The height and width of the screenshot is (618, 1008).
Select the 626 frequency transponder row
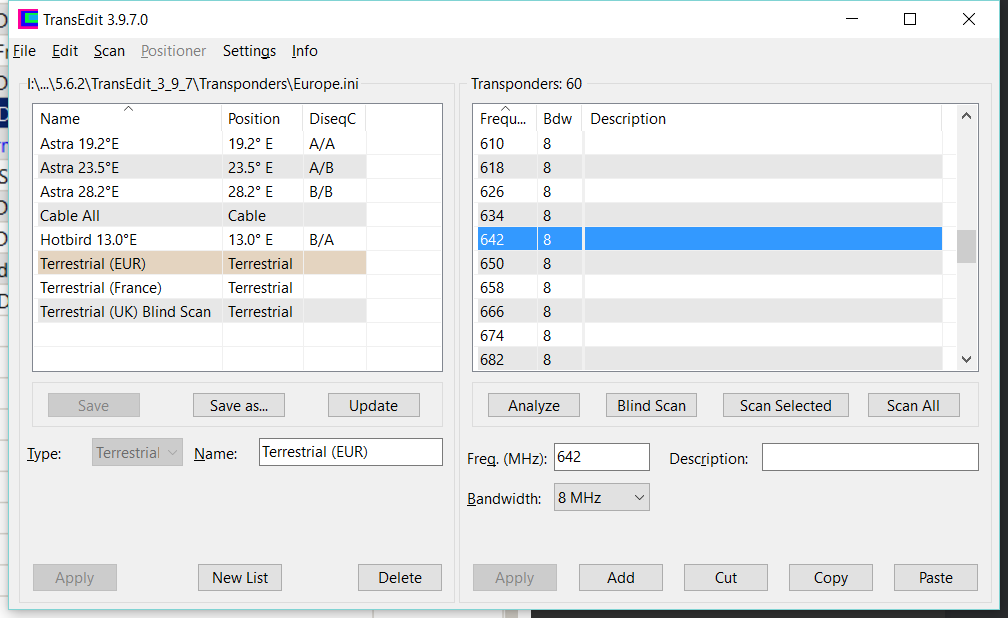point(710,192)
